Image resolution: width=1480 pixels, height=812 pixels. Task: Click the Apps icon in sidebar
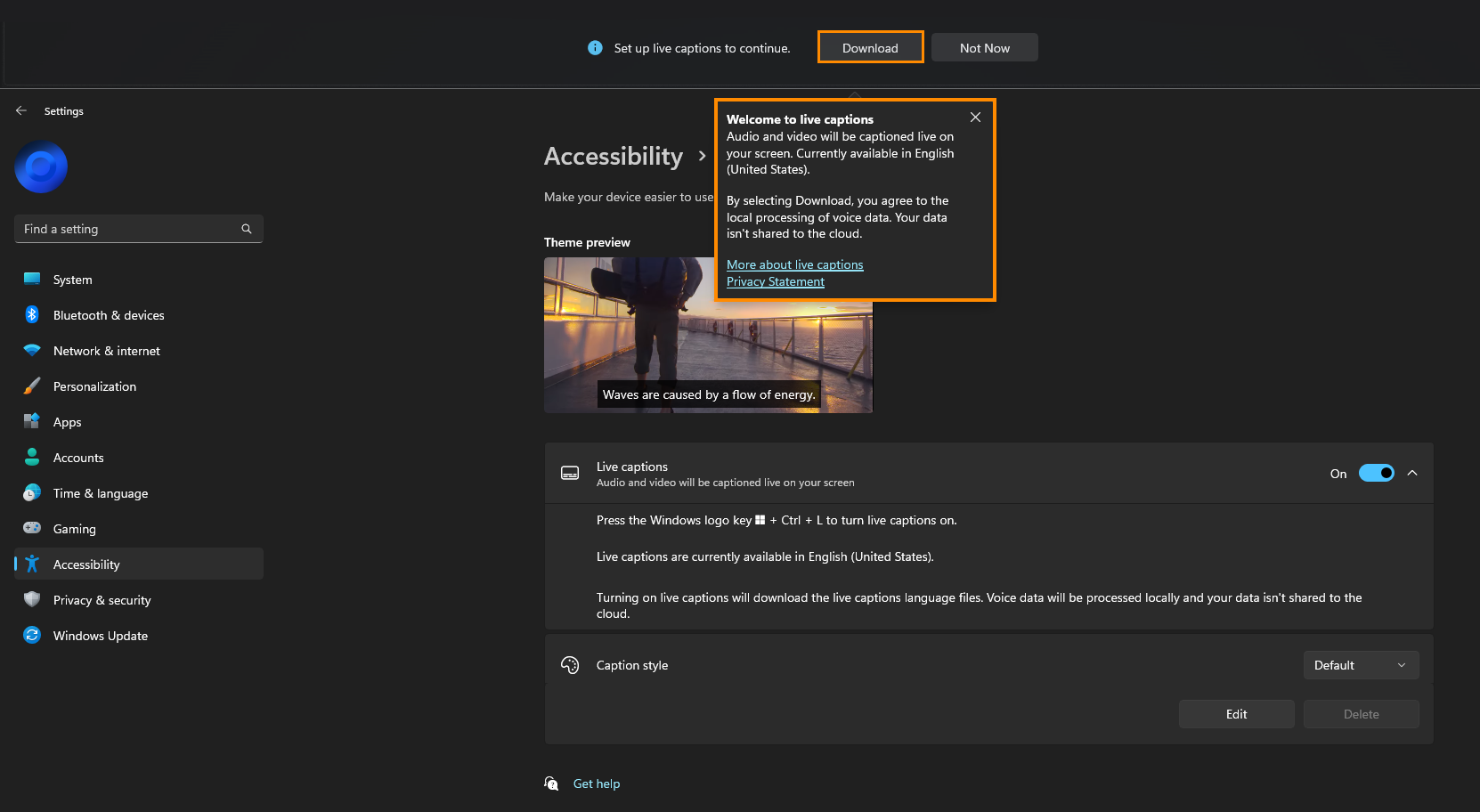(32, 421)
